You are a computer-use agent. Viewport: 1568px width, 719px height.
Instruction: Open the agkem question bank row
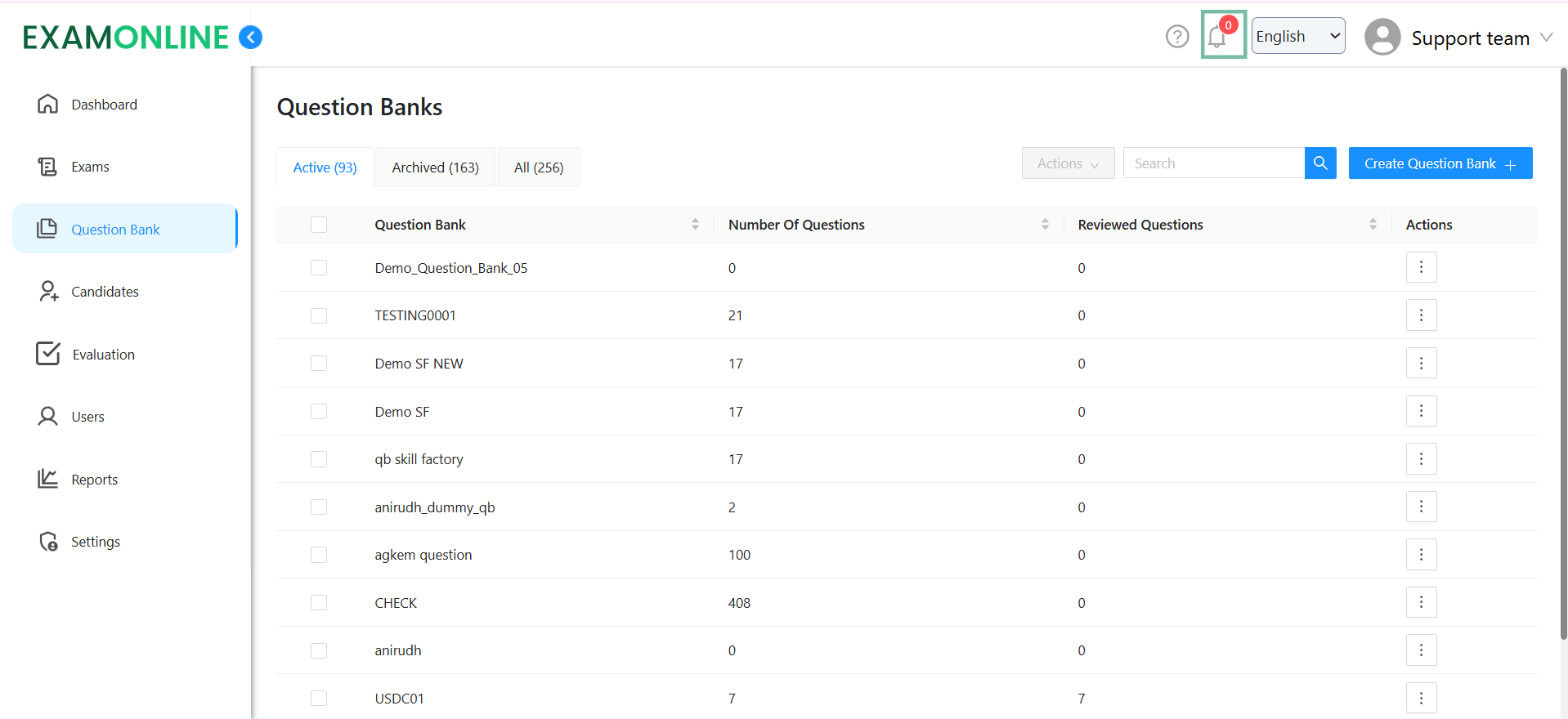point(423,555)
